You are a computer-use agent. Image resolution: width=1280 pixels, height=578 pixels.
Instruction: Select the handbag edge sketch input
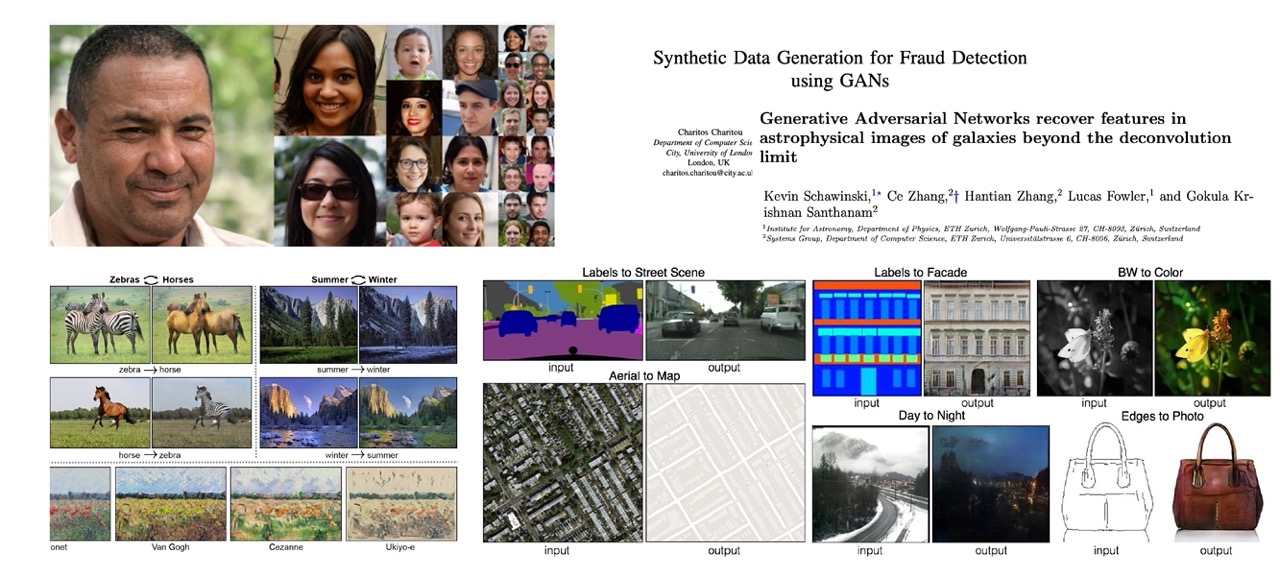pos(1106,484)
